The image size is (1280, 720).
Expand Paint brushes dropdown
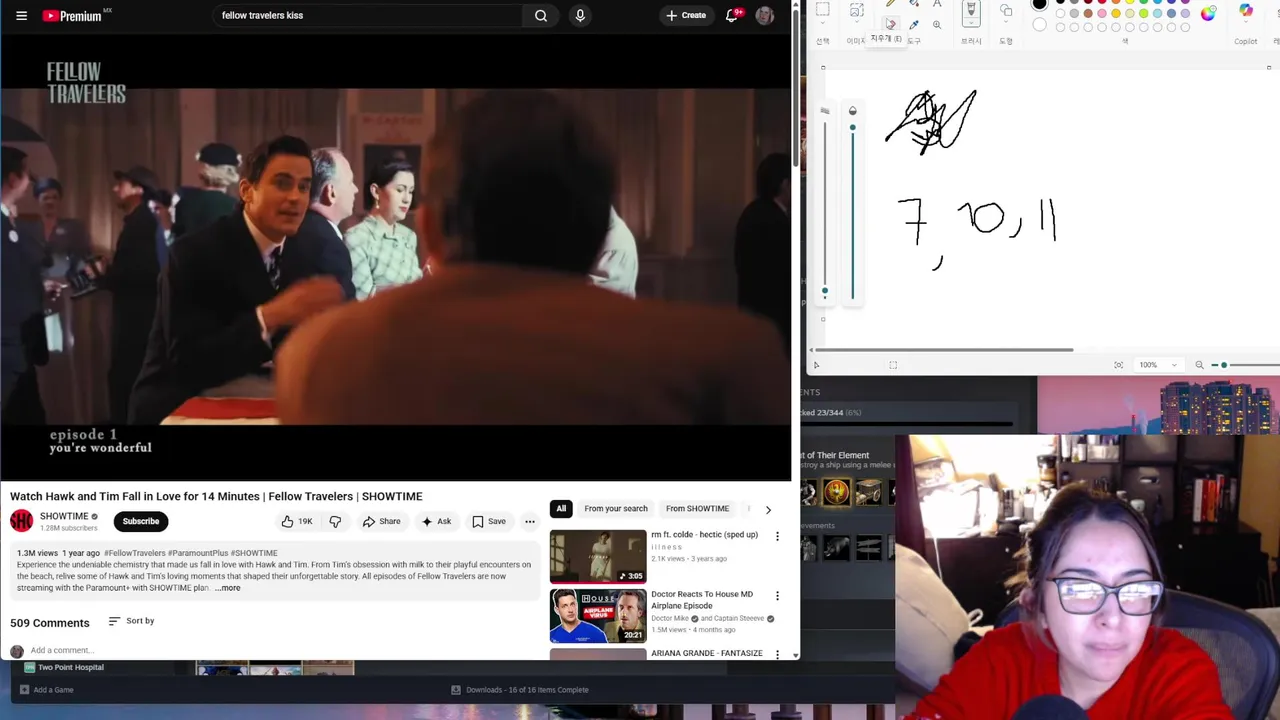click(x=971, y=22)
